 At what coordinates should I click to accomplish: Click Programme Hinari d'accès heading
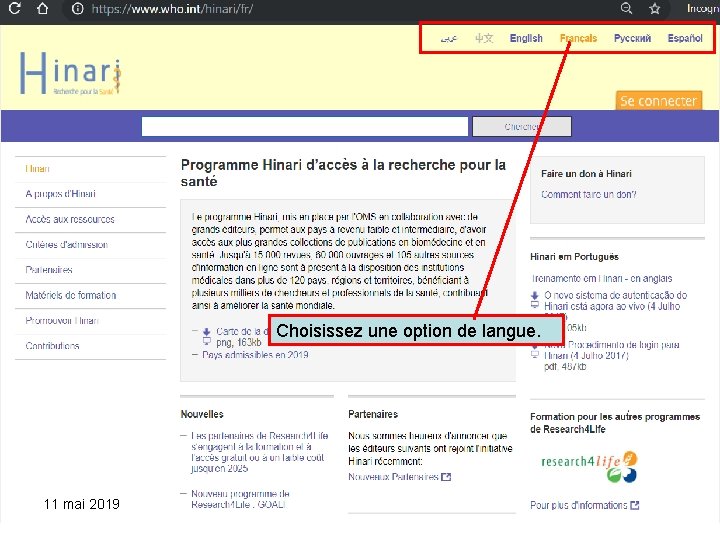(343, 173)
